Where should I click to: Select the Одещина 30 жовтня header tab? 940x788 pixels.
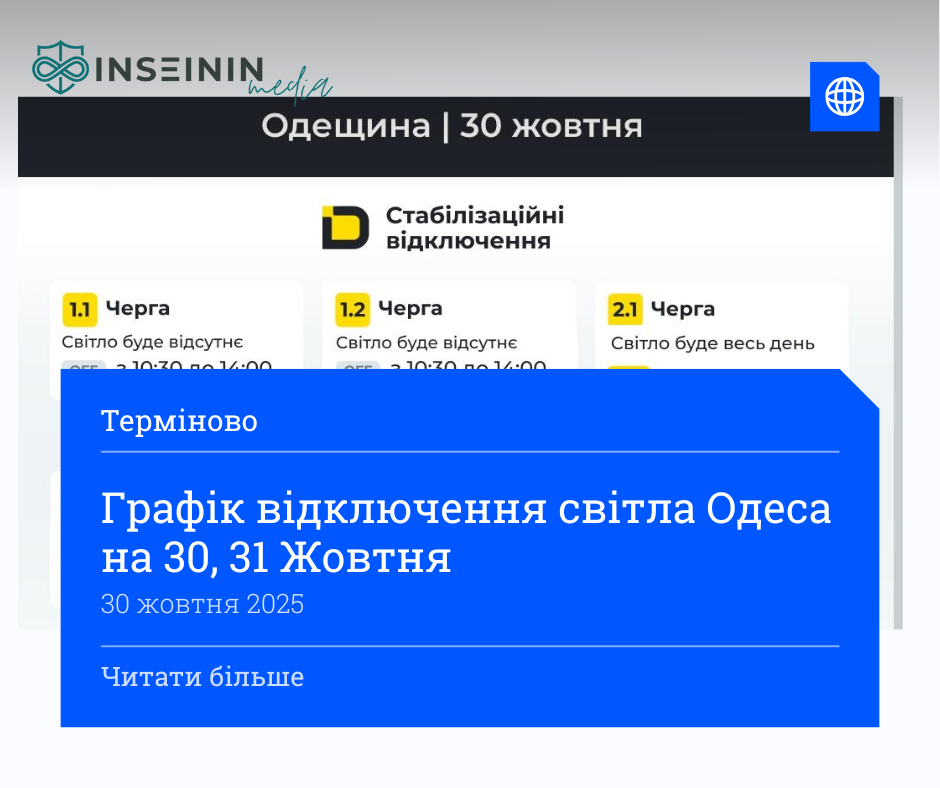pos(452,126)
